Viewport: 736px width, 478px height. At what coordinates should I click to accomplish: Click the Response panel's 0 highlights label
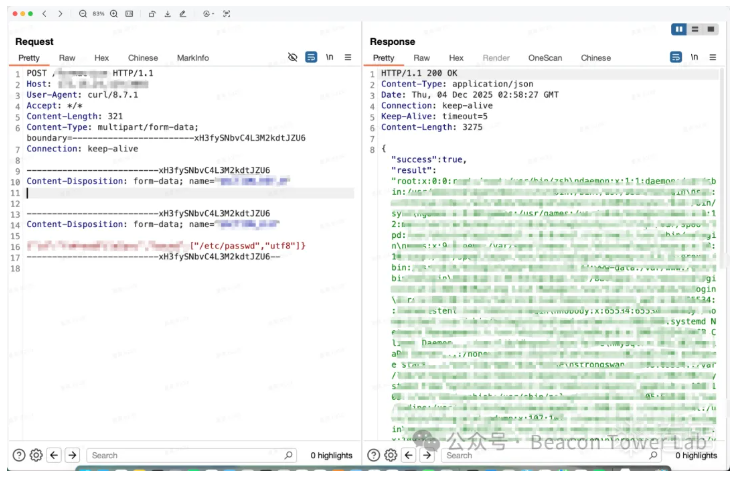[696, 455]
